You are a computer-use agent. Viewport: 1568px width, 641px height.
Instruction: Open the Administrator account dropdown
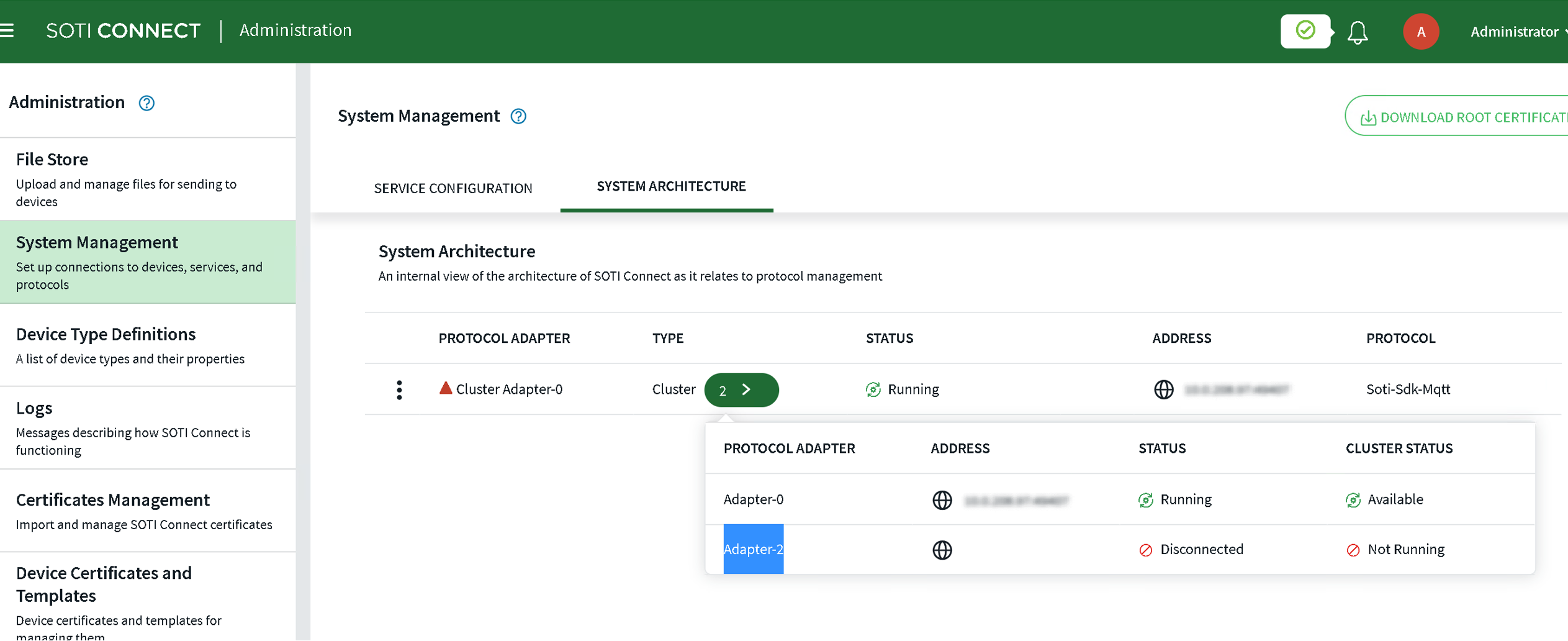point(1518,32)
